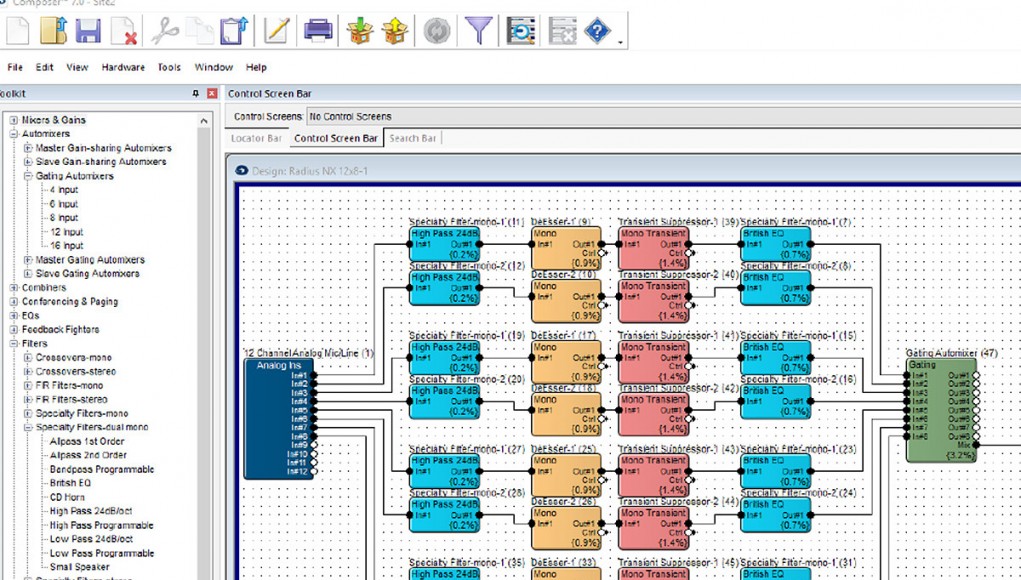Screen dimensions: 1021x580
Task: Click the pencil and notepad edit icon
Action: click(x=276, y=31)
